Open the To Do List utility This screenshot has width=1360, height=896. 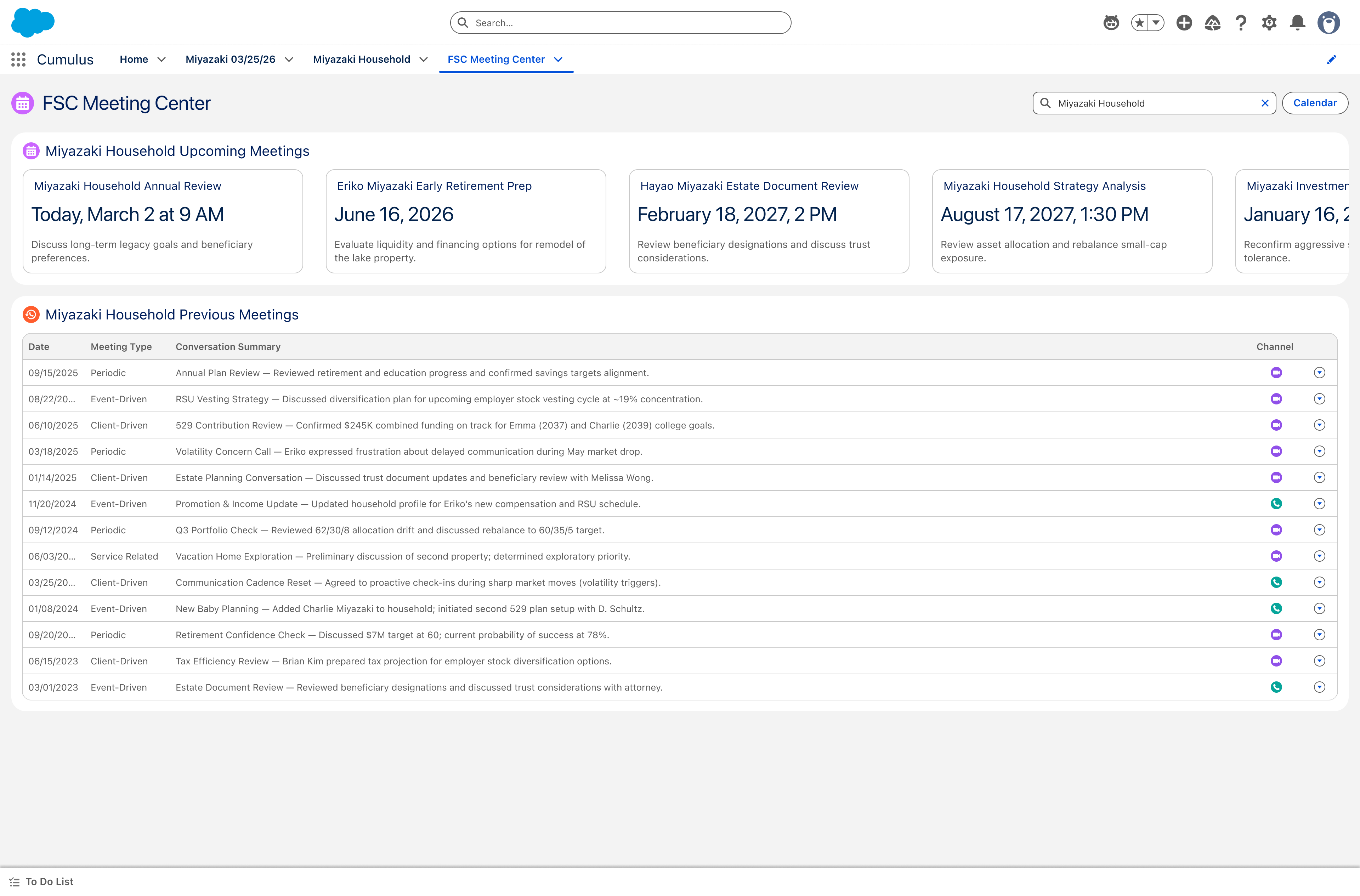[42, 881]
